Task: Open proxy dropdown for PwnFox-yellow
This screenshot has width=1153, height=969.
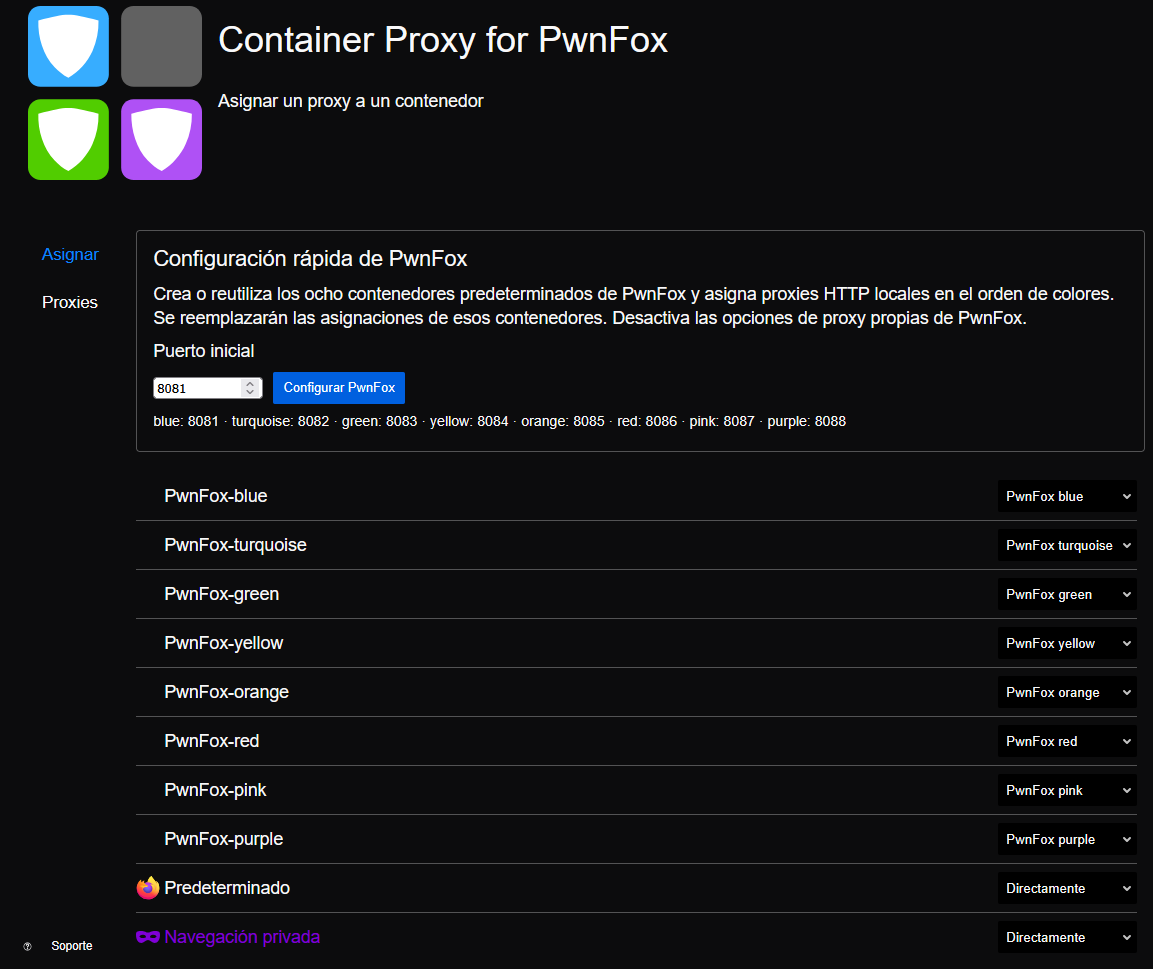Action: 1067,643
